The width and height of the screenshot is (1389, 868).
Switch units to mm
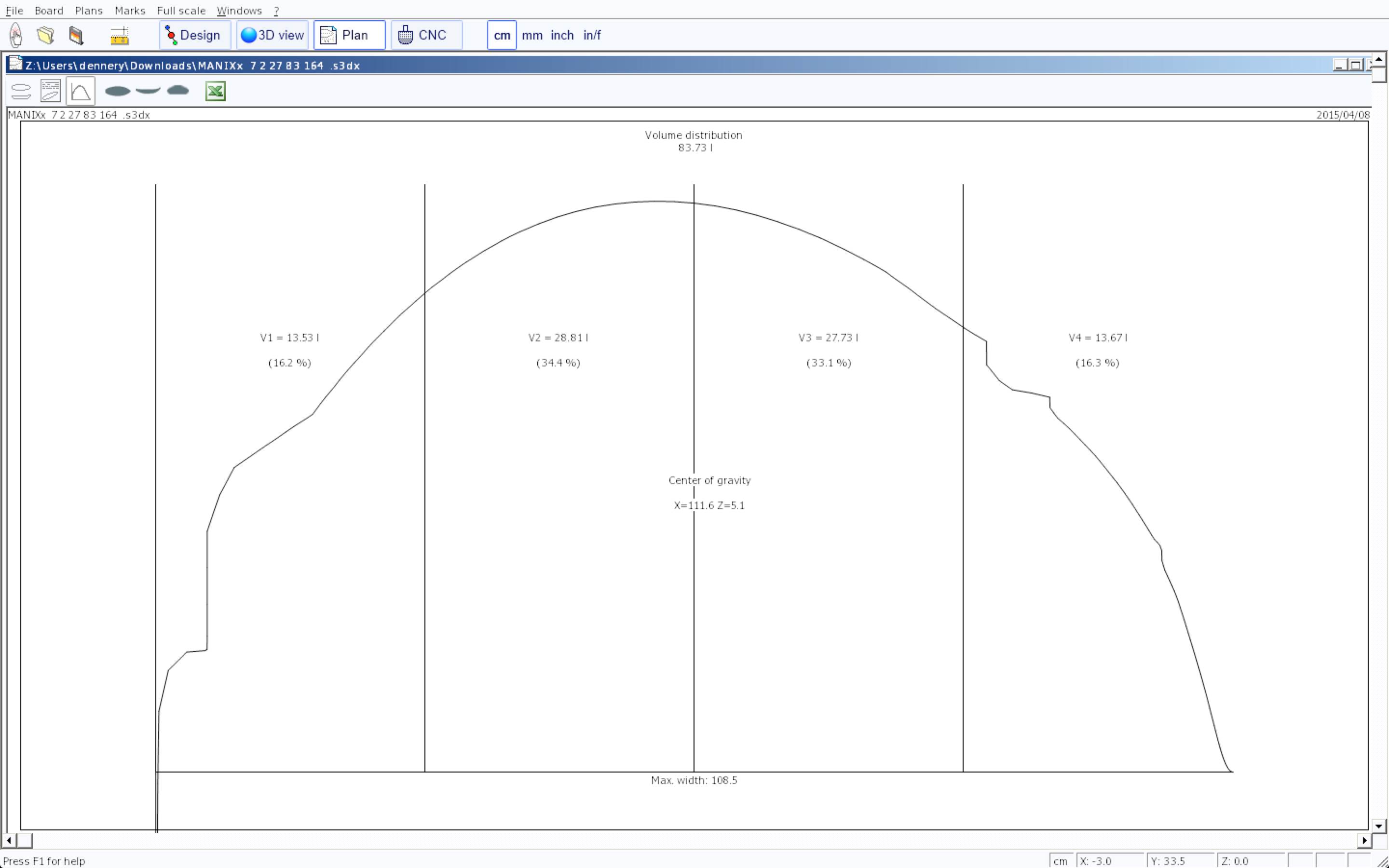pos(532,35)
